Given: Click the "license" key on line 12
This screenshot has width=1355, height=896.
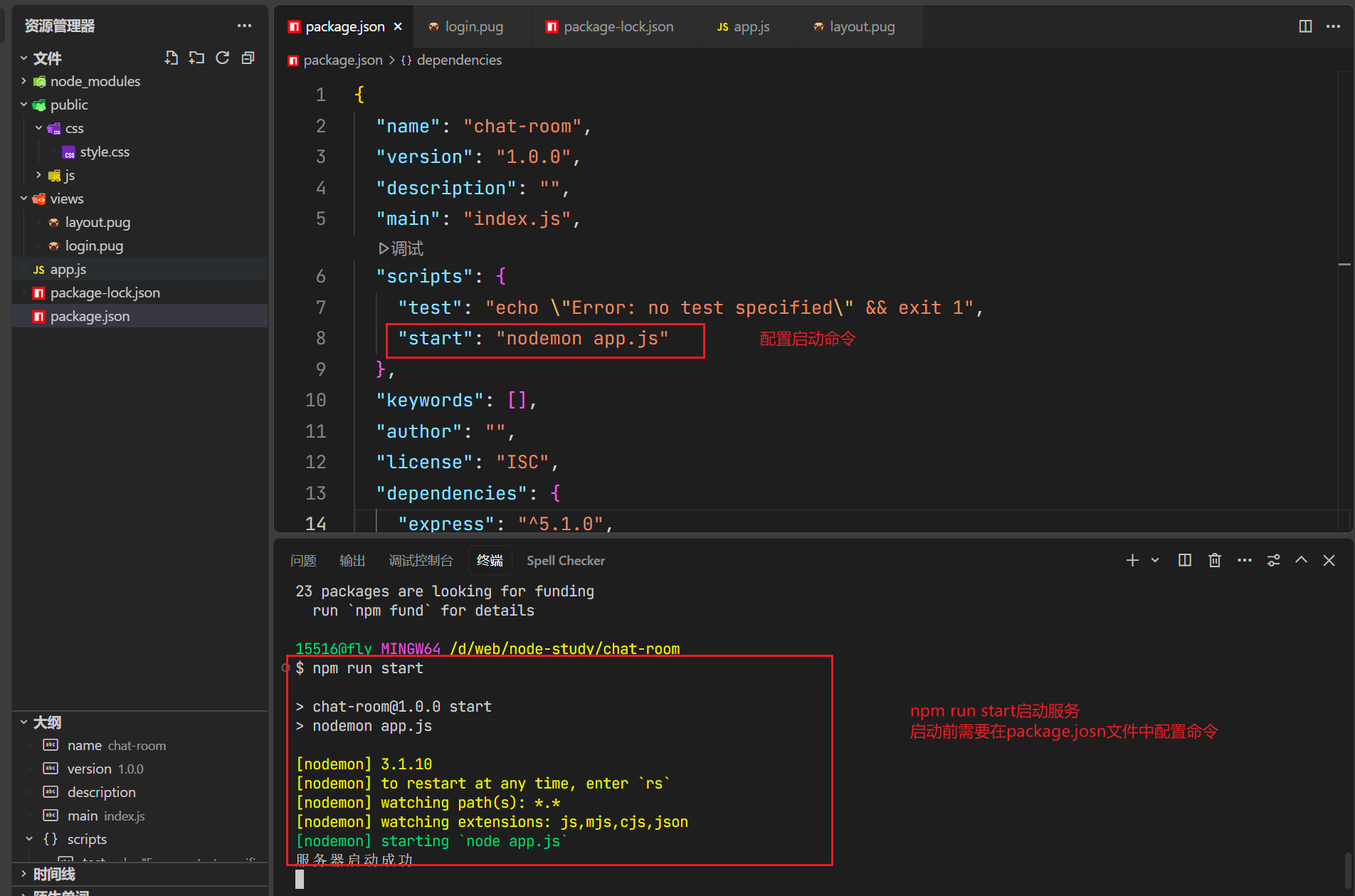Looking at the screenshot, I should point(424,462).
